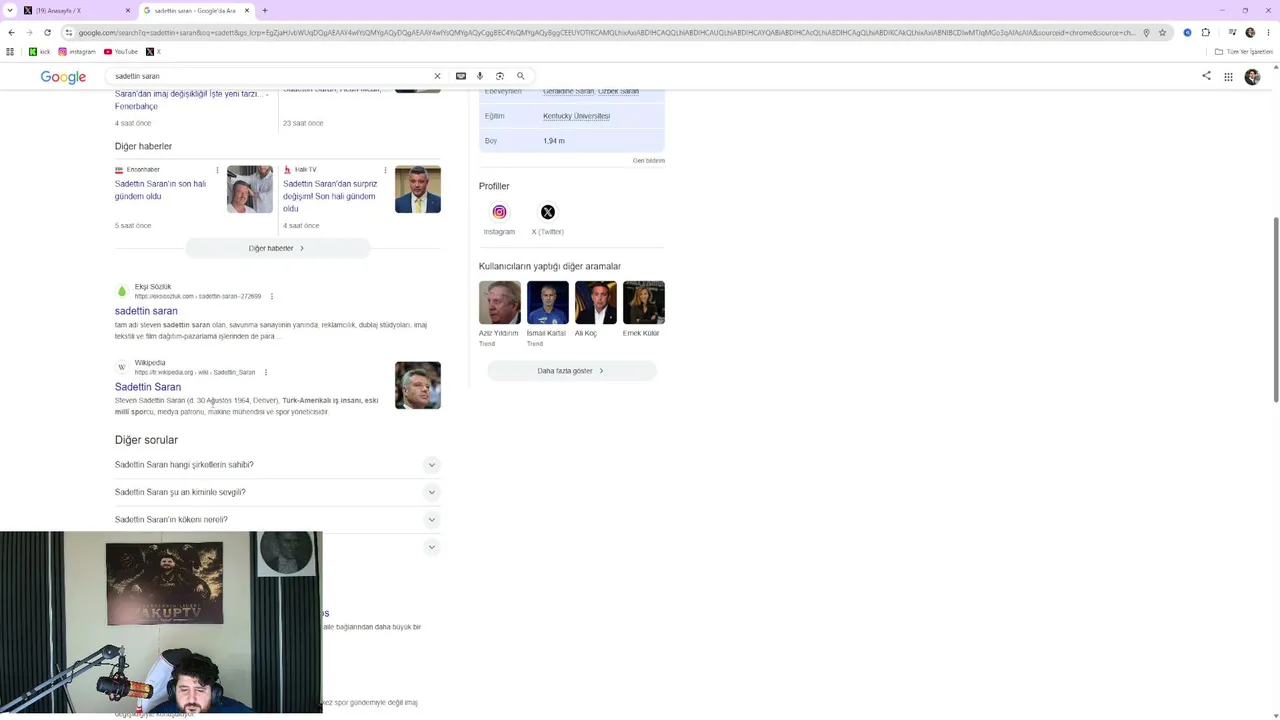The height and width of the screenshot is (720, 1280).
Task: Open the apps shortcut in bookmarks bar
Action: click(10, 51)
